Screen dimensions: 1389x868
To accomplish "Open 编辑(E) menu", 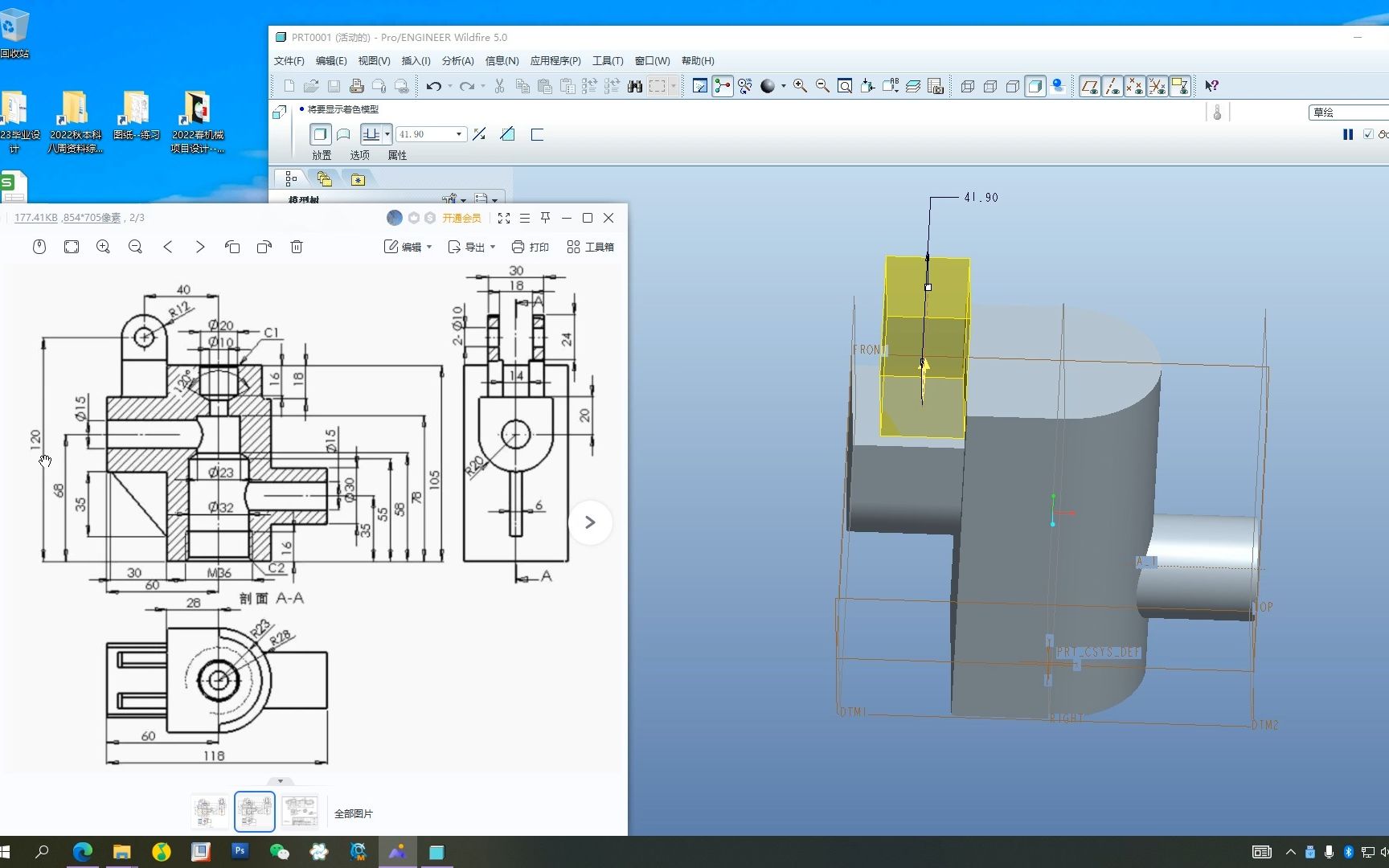I will pyautogui.click(x=331, y=61).
